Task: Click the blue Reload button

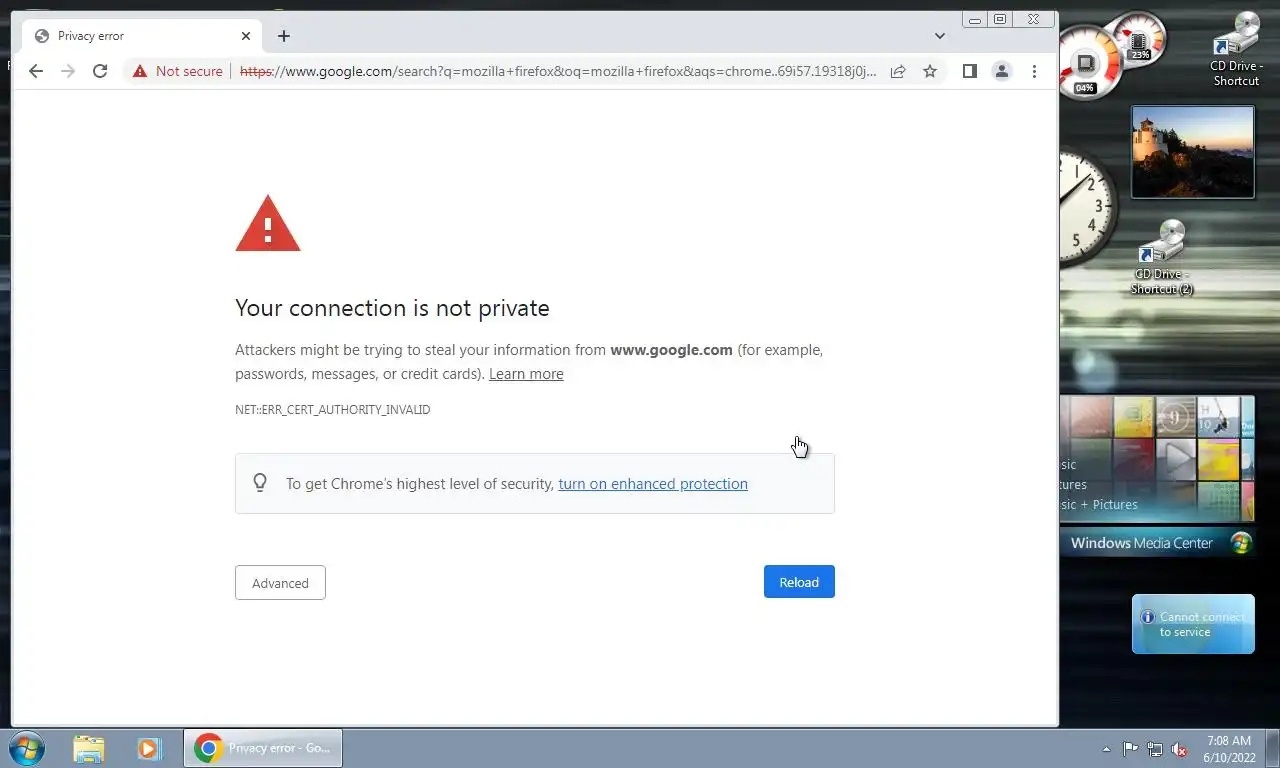Action: click(799, 582)
